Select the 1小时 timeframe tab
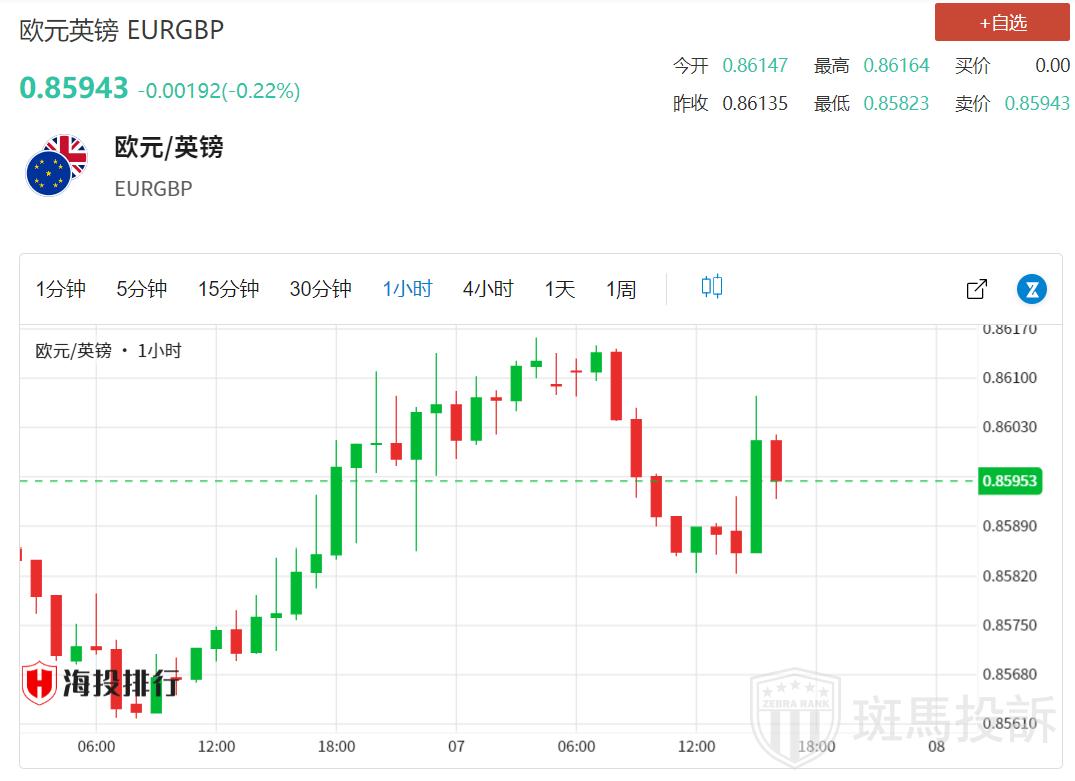Image resolution: width=1075 pixels, height=781 pixels. pyautogui.click(x=407, y=289)
